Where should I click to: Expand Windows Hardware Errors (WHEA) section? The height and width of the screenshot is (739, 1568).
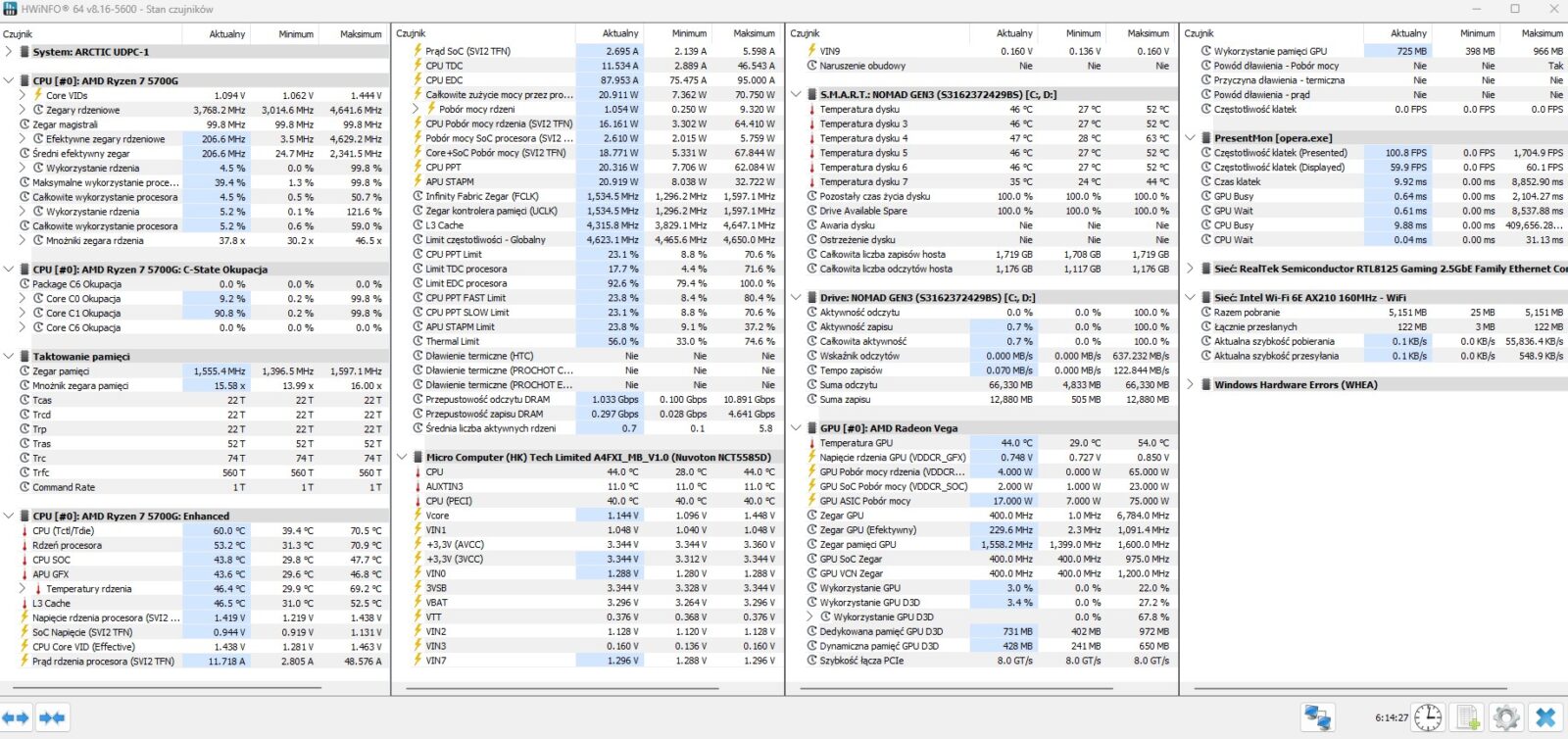click(1191, 384)
